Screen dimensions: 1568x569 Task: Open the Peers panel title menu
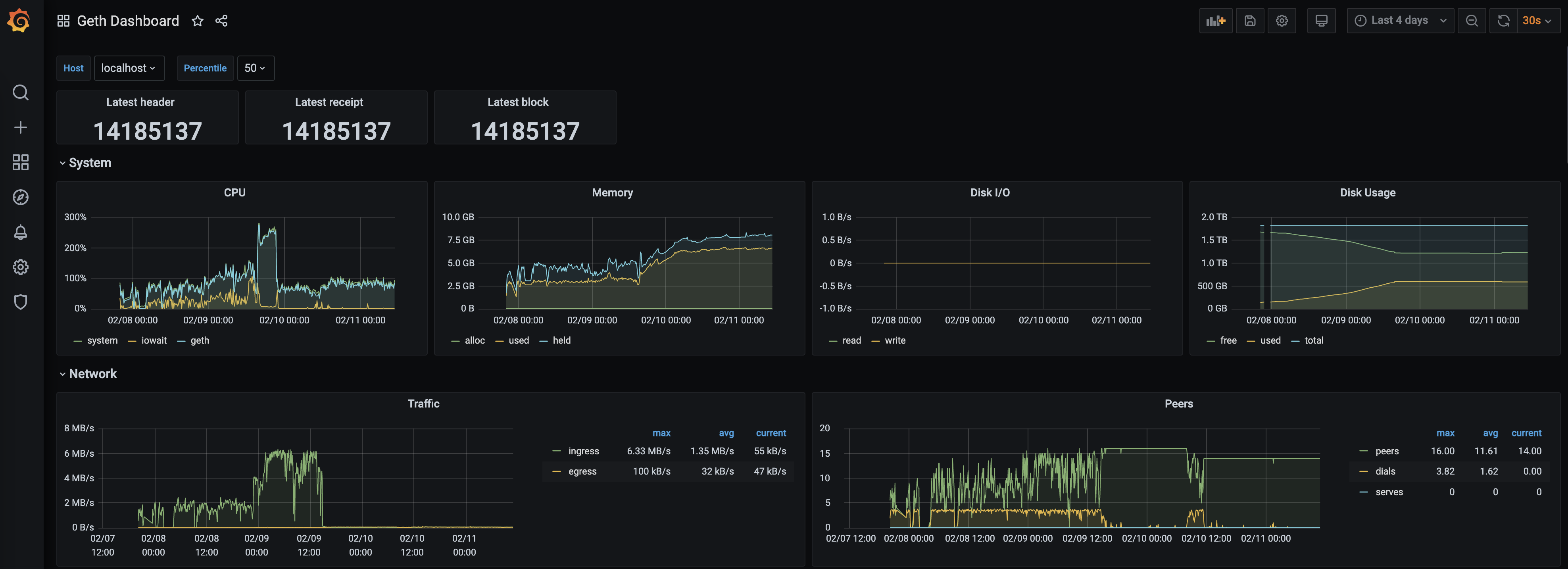(x=1178, y=404)
